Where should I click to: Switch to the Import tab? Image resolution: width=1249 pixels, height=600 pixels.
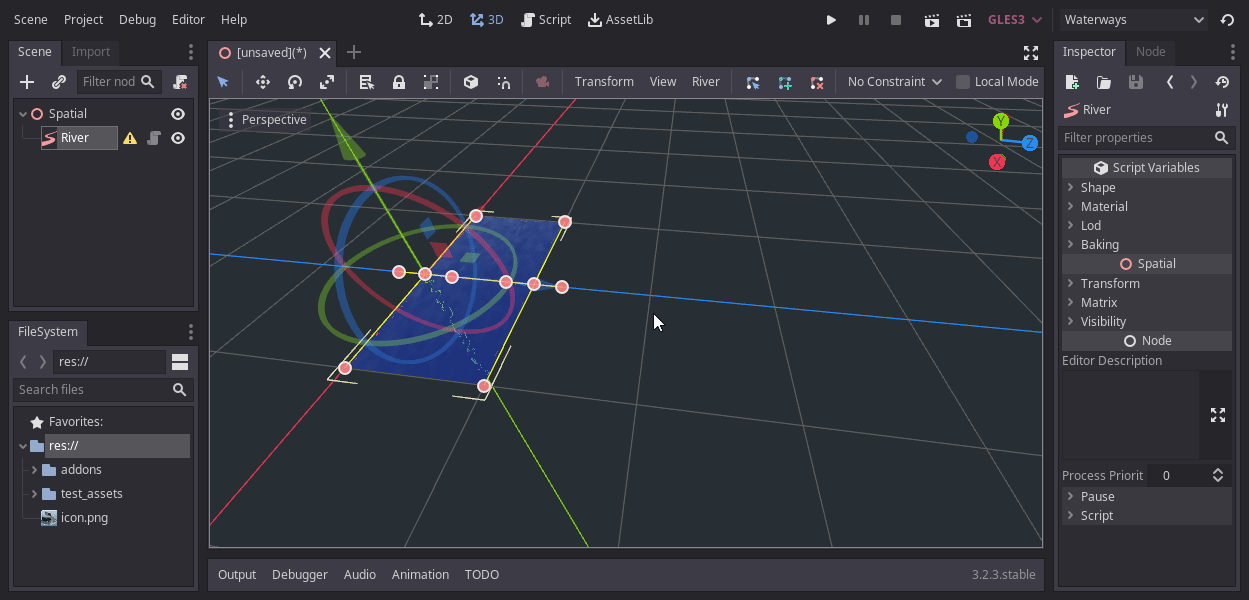point(91,52)
